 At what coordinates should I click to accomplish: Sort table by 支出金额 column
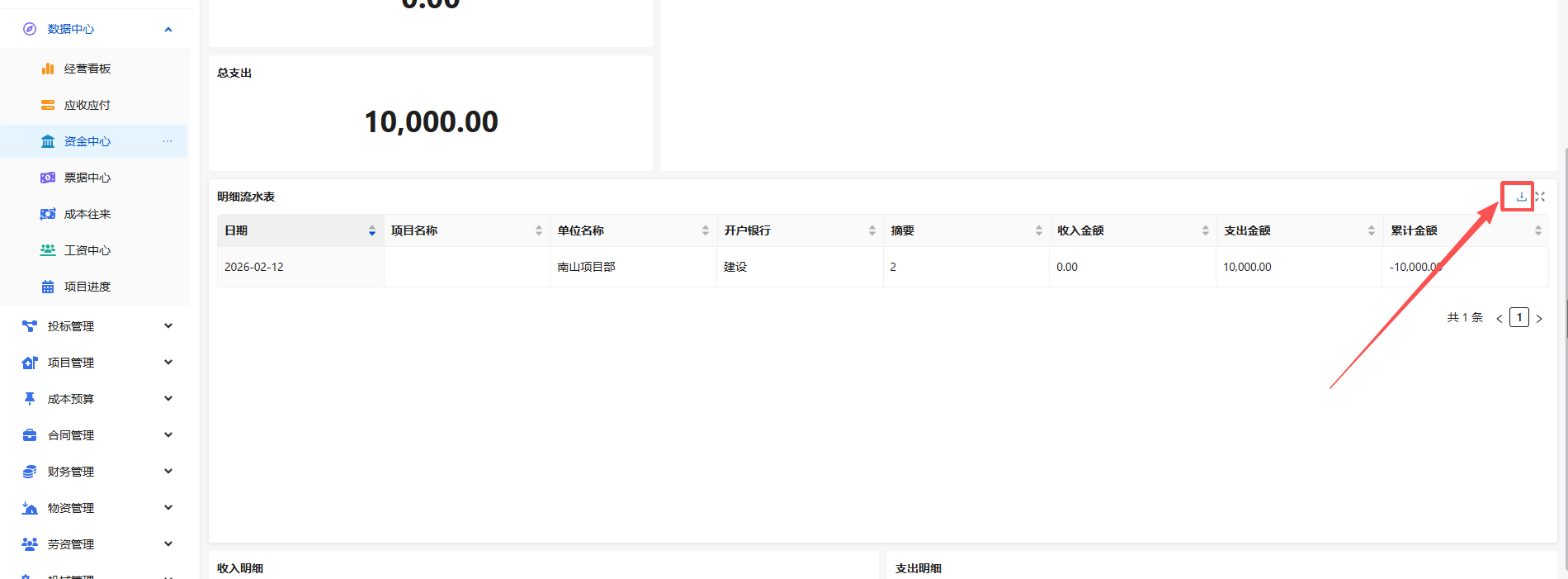[x=1372, y=231]
